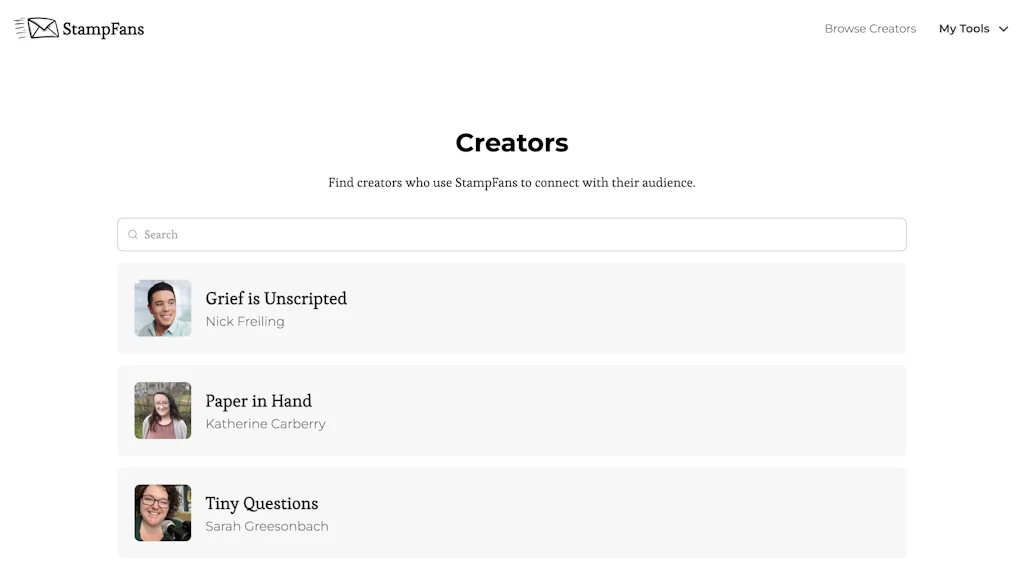Select the Nick Freiling author name
This screenshot has height=562, width=1024.
point(245,321)
